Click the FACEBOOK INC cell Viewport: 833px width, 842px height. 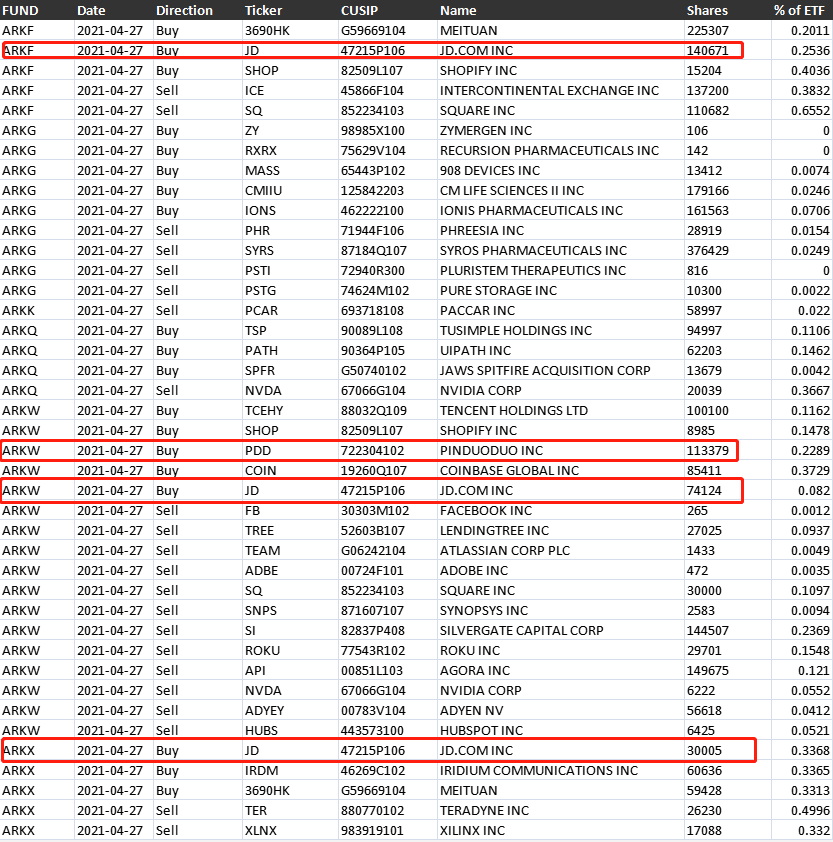tap(486, 511)
